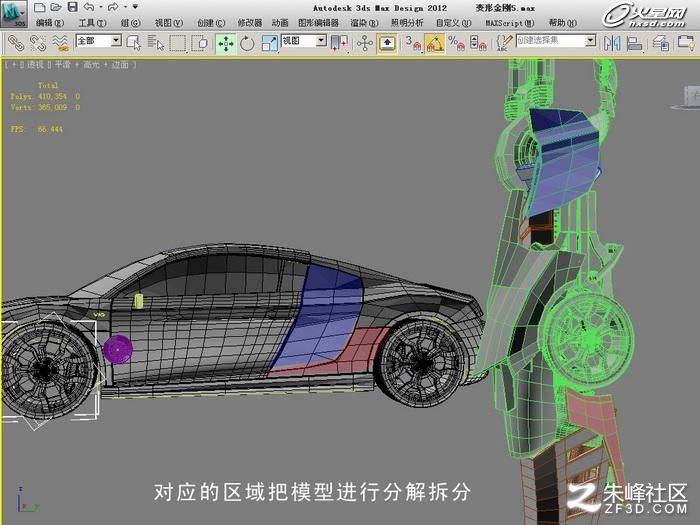The width and height of the screenshot is (700, 525).
Task: Toggle the Angle Snap button
Action: click(x=435, y=44)
